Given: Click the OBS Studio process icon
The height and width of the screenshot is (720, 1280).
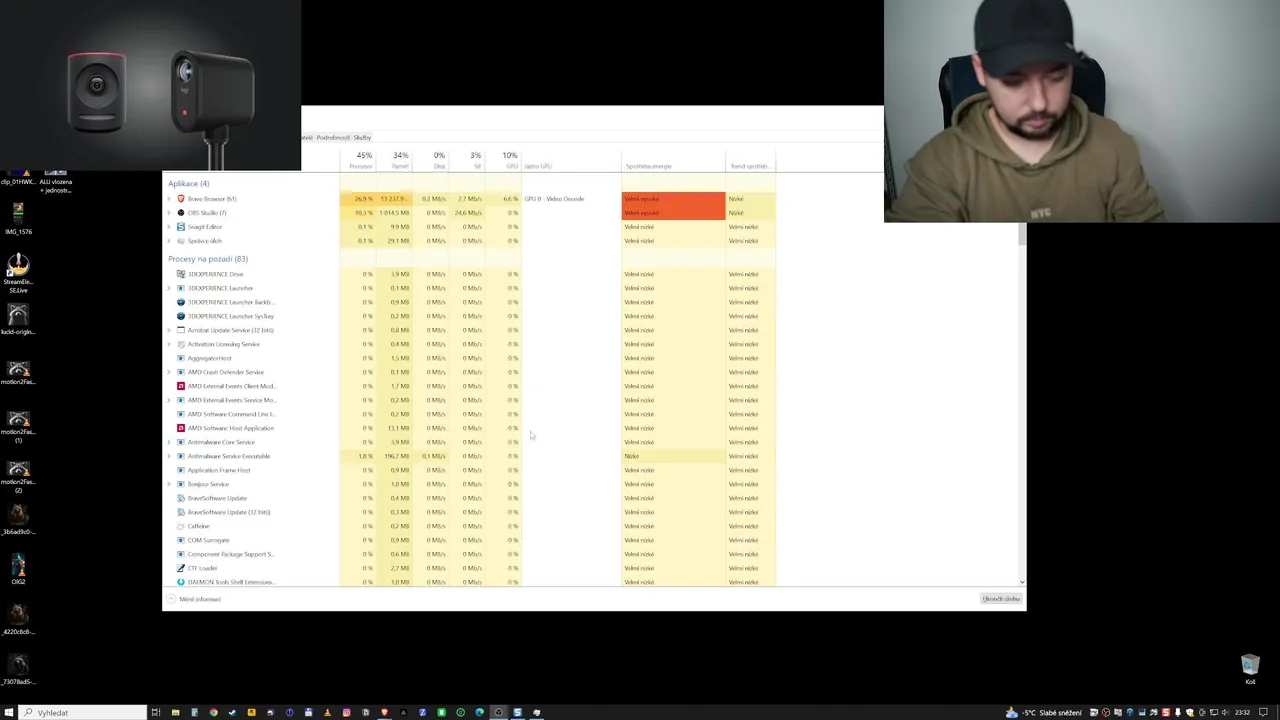Looking at the screenshot, I should tap(181, 213).
